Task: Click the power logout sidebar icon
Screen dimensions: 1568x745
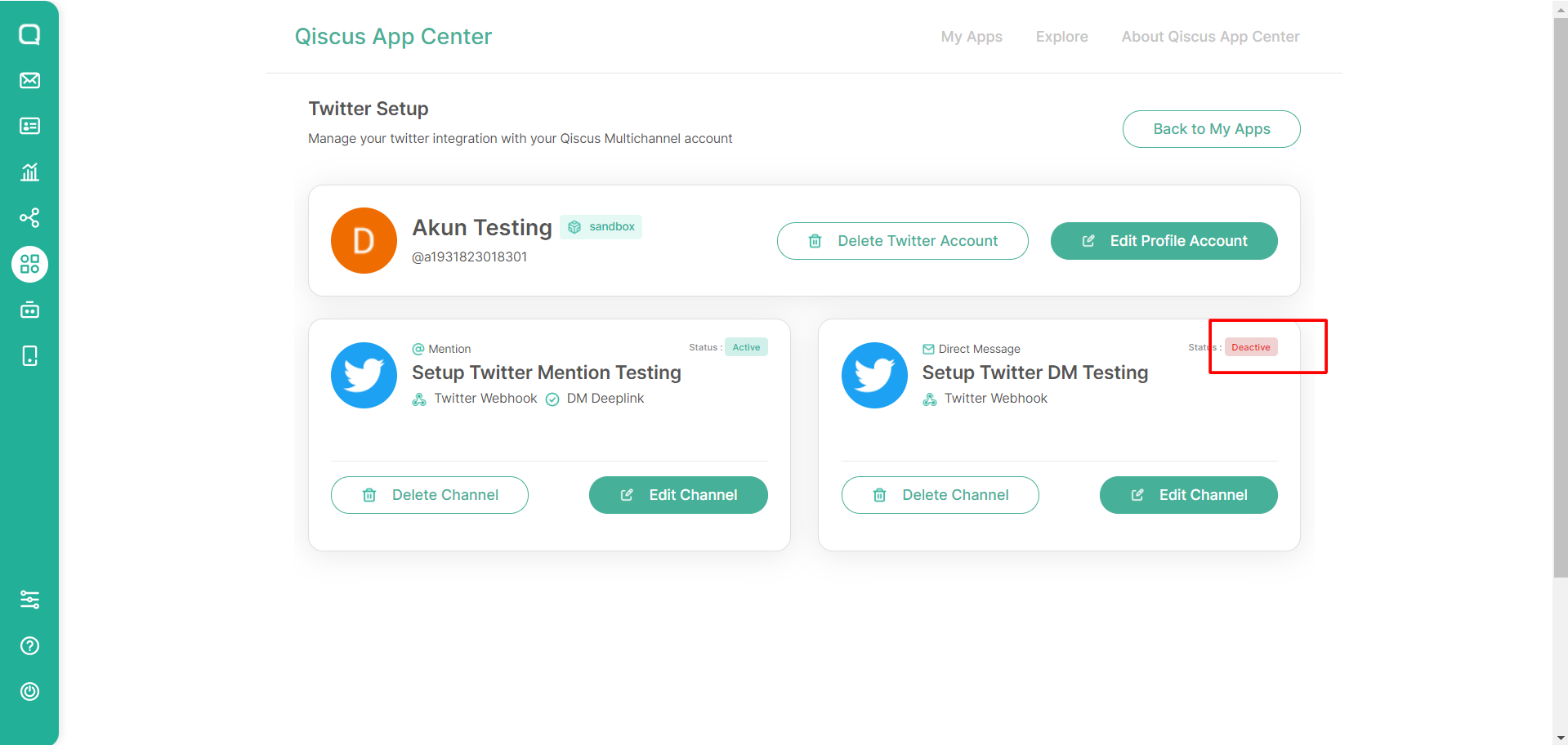Action: [x=29, y=692]
